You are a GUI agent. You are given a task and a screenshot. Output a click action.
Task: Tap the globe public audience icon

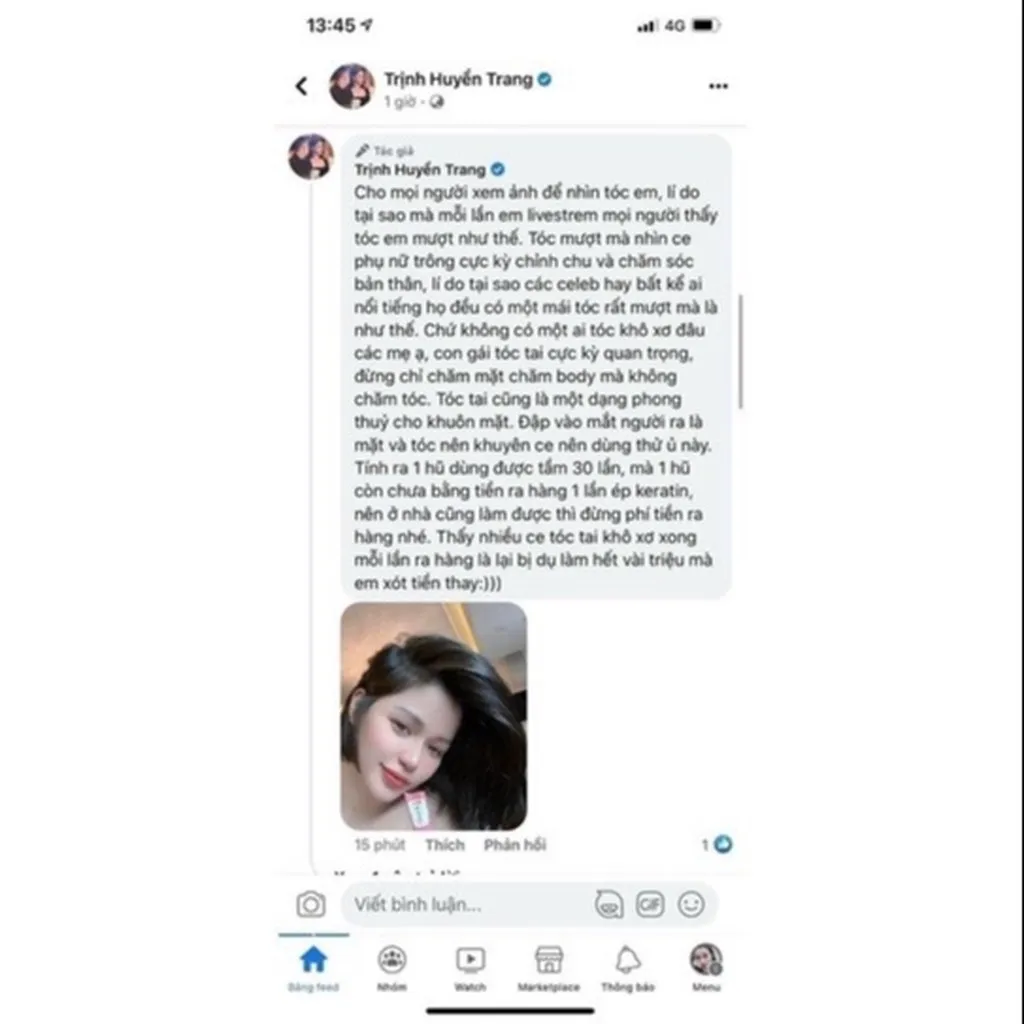[x=436, y=102]
